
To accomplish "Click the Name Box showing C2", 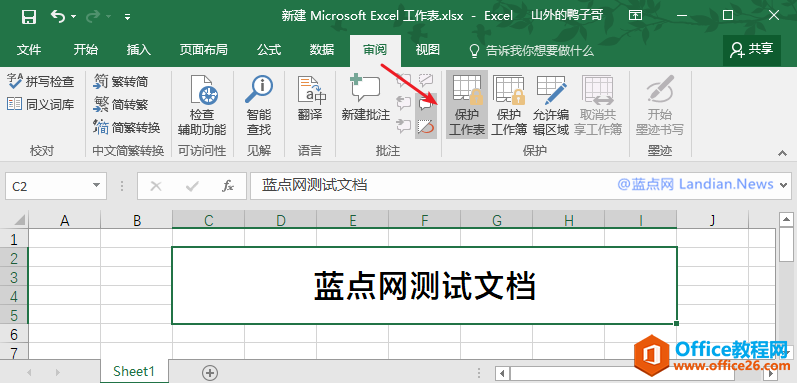I will click(47, 186).
